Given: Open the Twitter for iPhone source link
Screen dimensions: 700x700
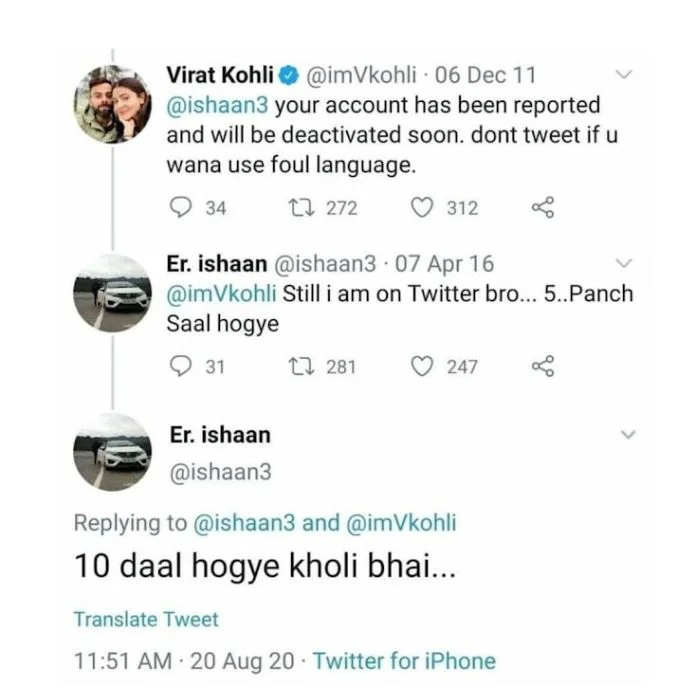Looking at the screenshot, I should coord(404,661).
